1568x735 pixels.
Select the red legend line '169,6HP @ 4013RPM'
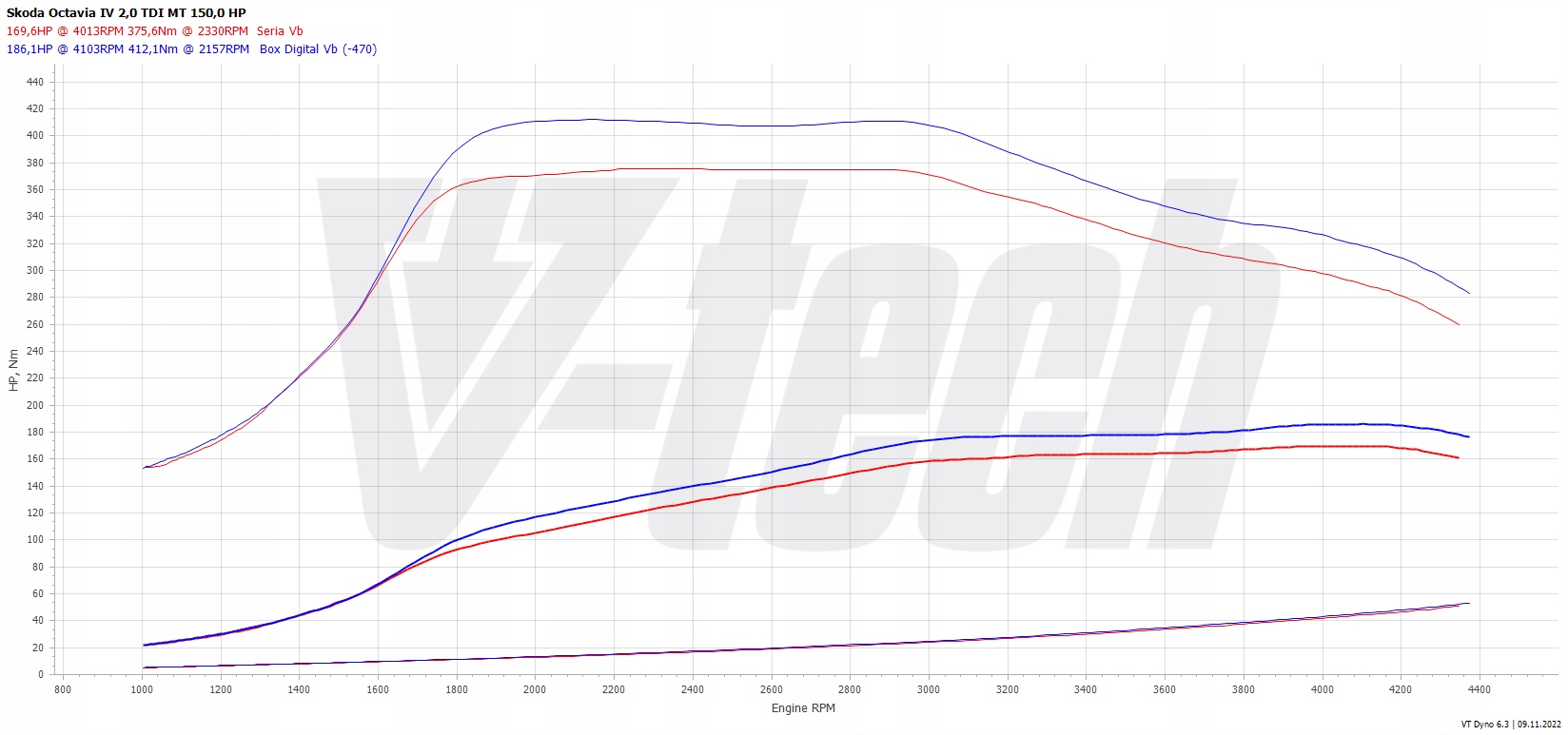(x=65, y=31)
